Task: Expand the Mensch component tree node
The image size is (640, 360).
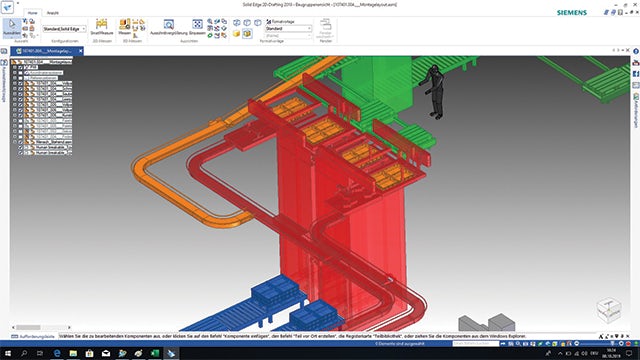Action: [x=15, y=142]
